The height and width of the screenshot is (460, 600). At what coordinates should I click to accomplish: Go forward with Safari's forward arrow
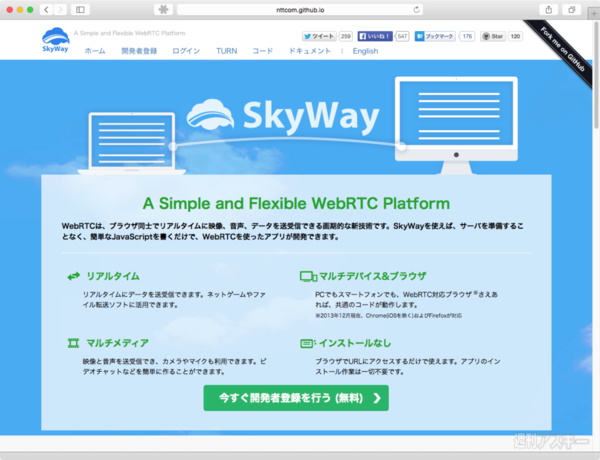(60, 10)
